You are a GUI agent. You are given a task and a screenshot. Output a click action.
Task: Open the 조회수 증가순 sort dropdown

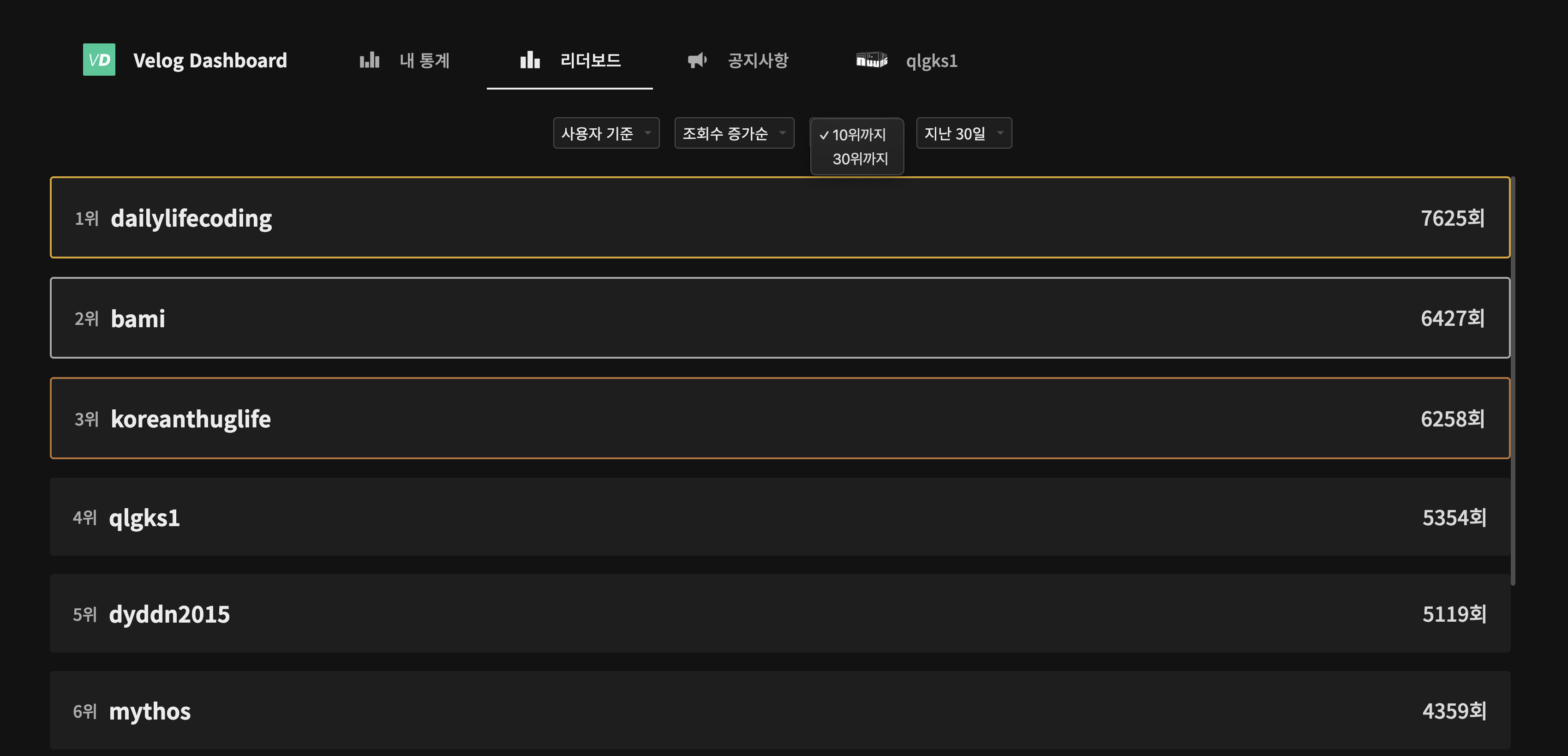[x=734, y=133]
